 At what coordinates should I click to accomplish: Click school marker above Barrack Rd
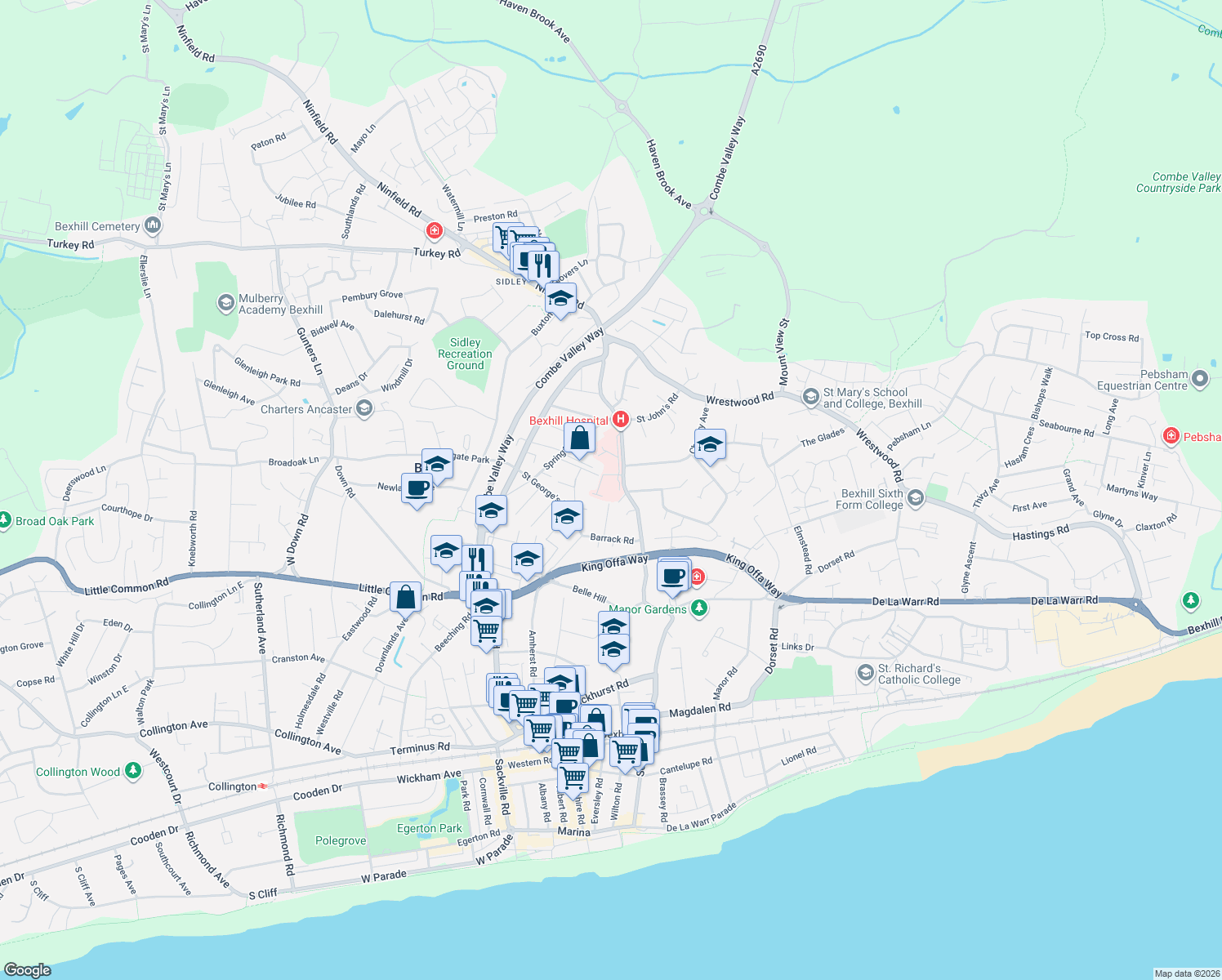pos(567,518)
